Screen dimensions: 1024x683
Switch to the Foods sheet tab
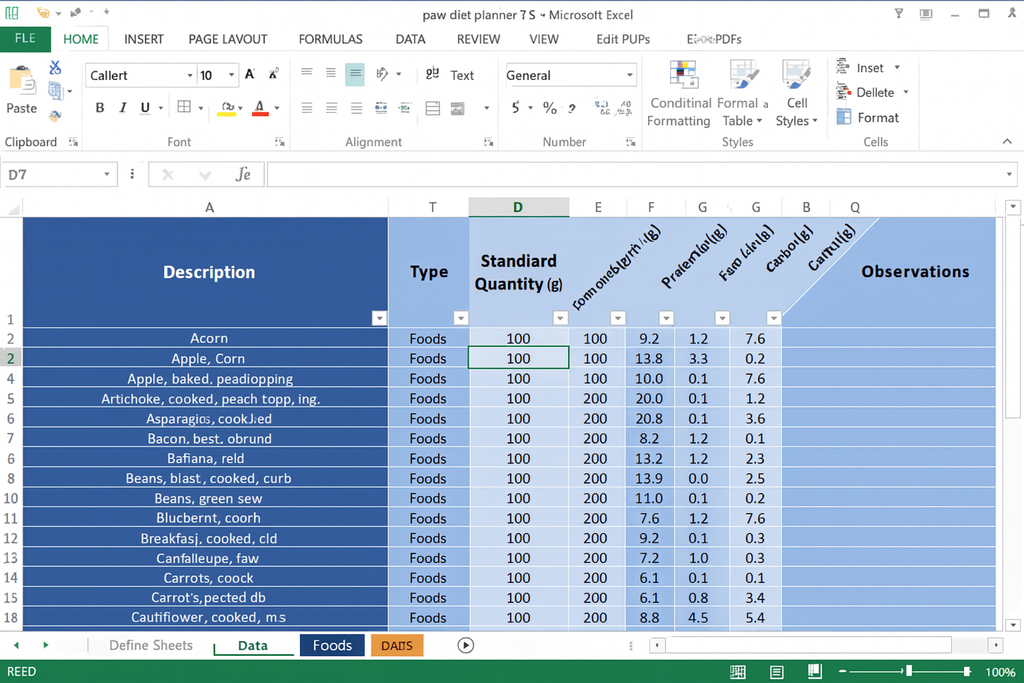pyautogui.click(x=332, y=646)
